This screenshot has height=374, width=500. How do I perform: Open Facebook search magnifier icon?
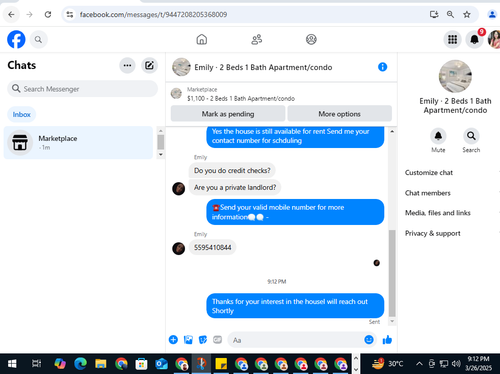pyautogui.click(x=38, y=40)
